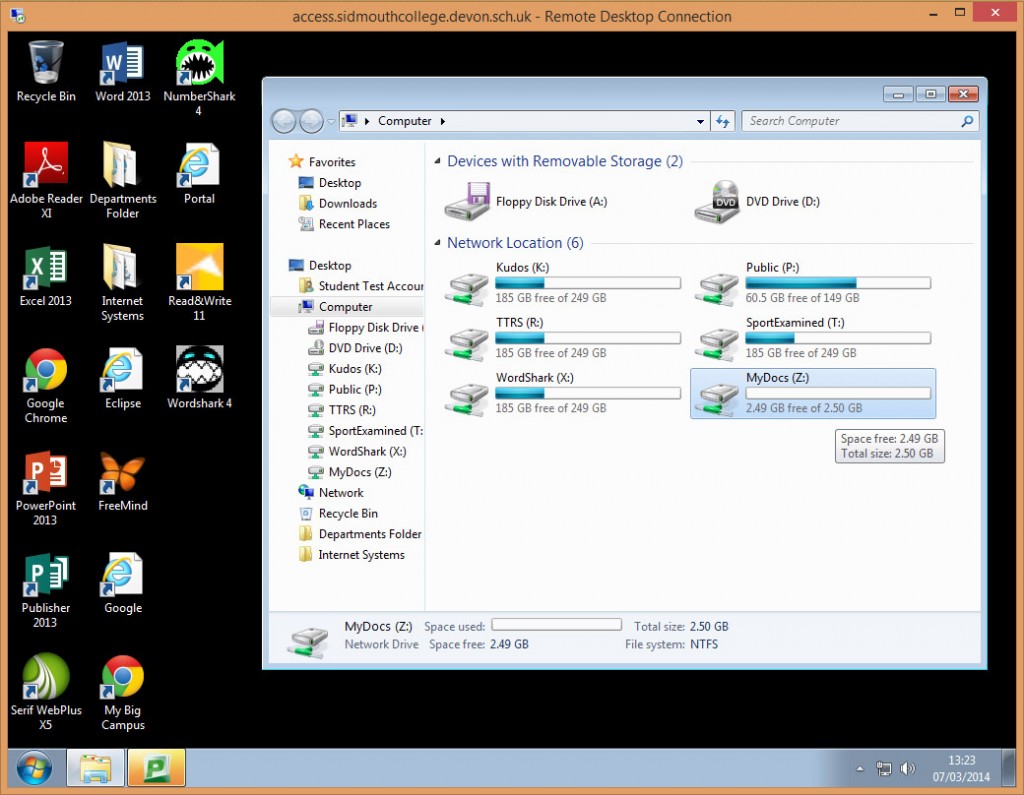Select Downloads under Favorites
This screenshot has height=795, width=1024.
tap(347, 203)
